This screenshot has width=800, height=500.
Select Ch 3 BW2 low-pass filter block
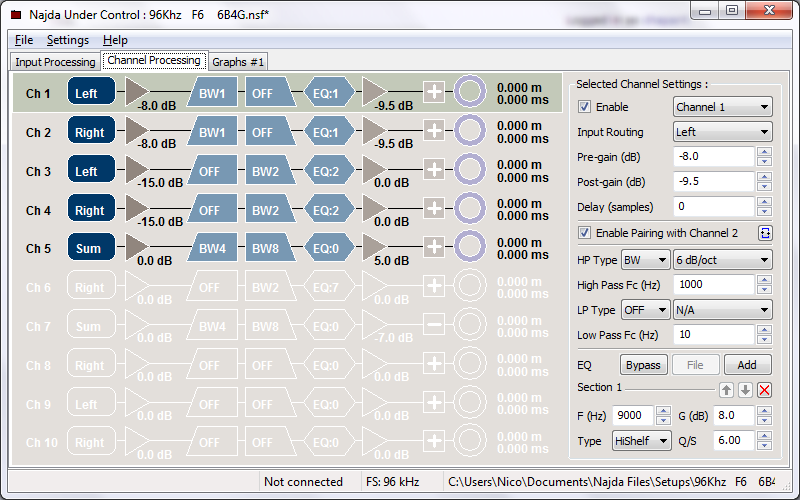(270, 170)
